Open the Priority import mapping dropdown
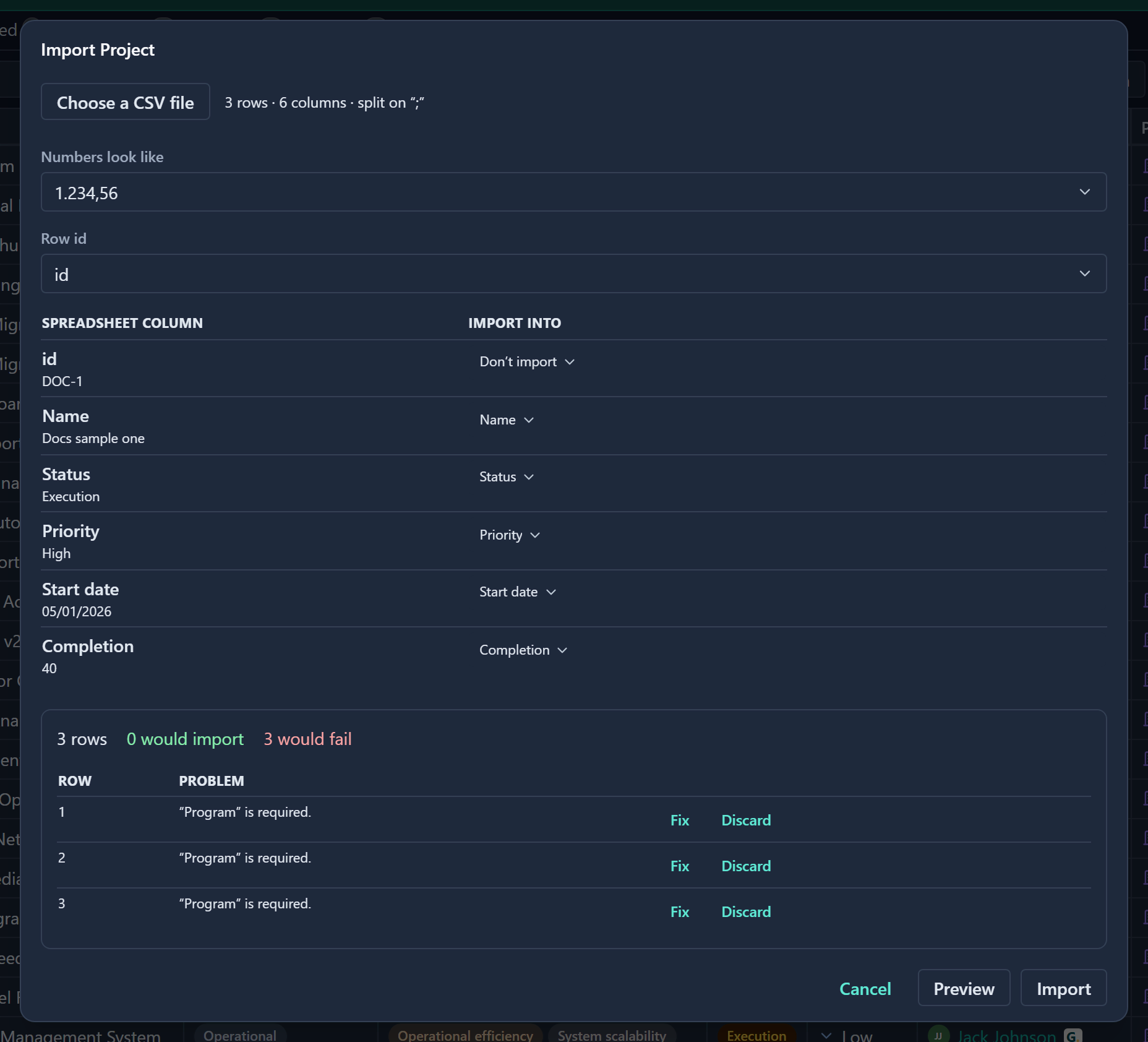The width and height of the screenshot is (1148, 1042). 510,535
